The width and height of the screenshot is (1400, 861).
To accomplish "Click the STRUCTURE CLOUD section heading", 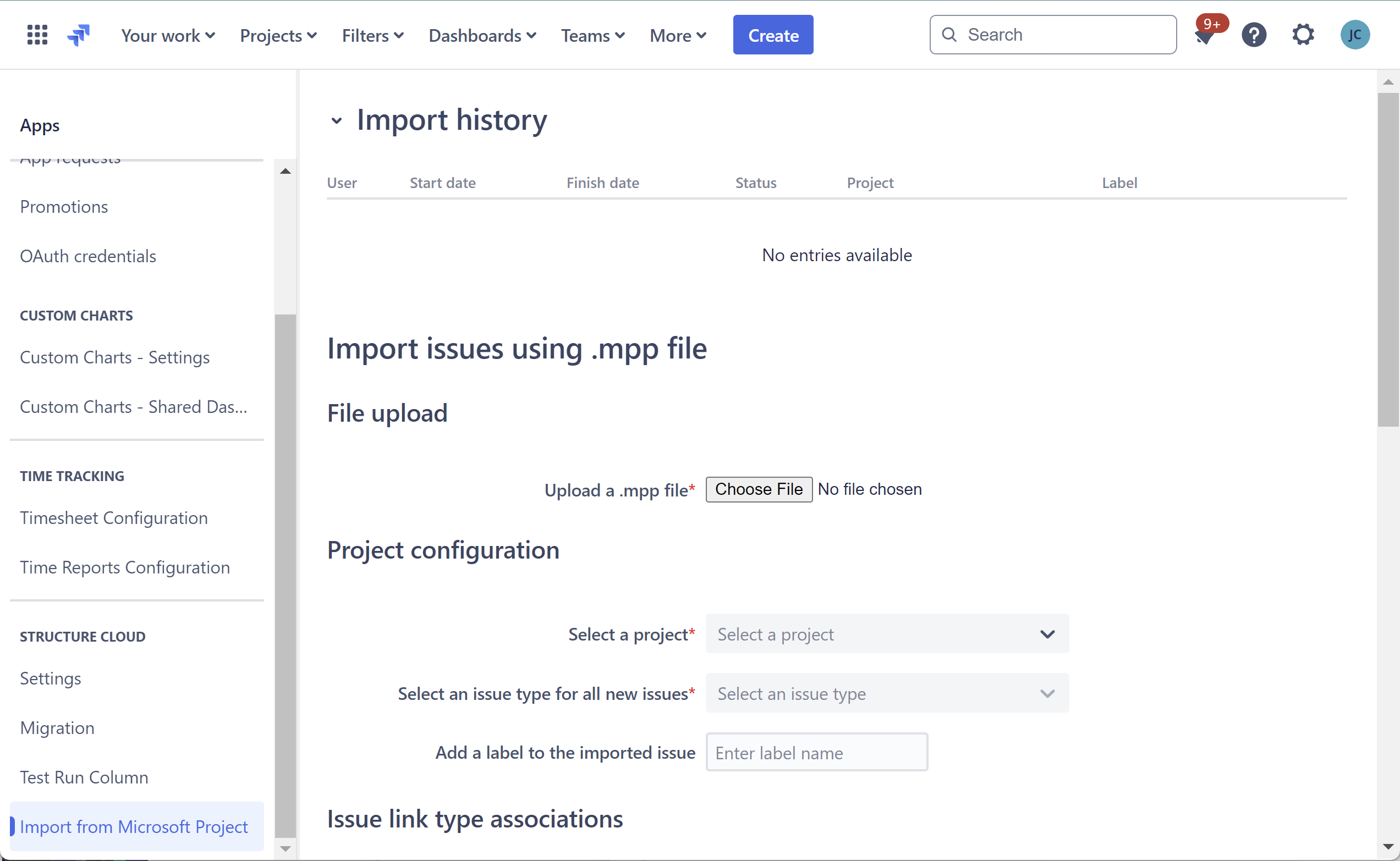I will pos(83,637).
